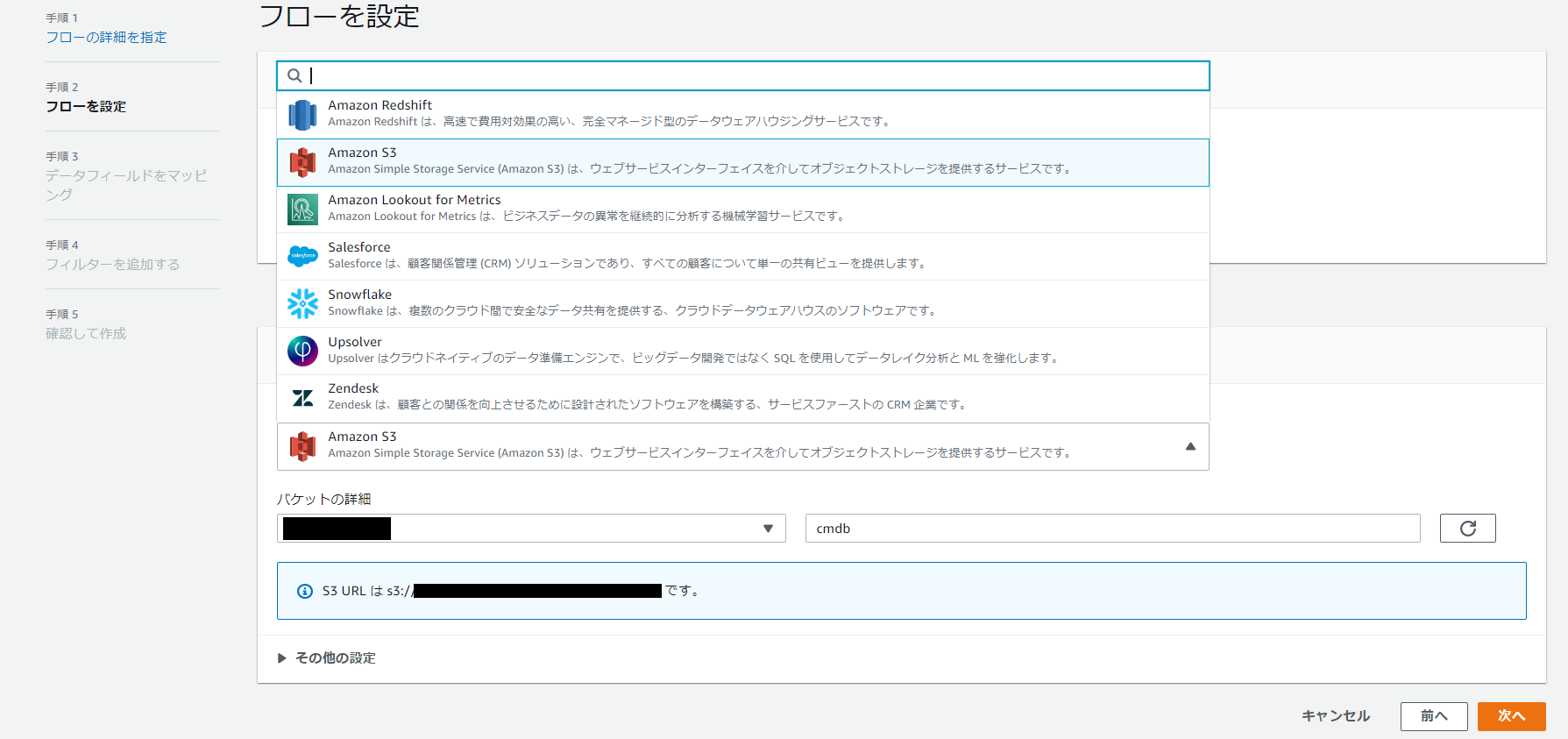The height and width of the screenshot is (739, 1568).
Task: Click the search magnifier icon
Action: pyautogui.click(x=295, y=75)
